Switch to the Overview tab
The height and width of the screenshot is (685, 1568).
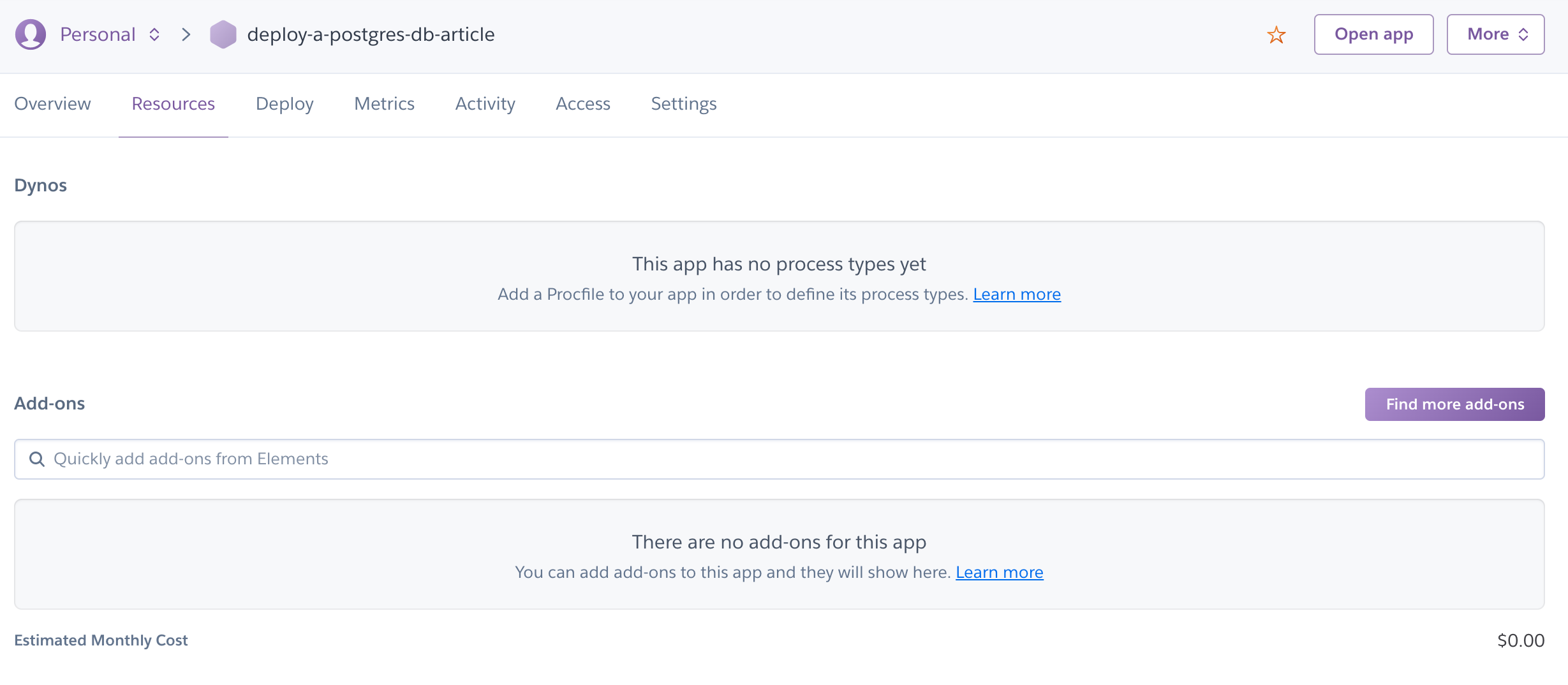tap(52, 103)
